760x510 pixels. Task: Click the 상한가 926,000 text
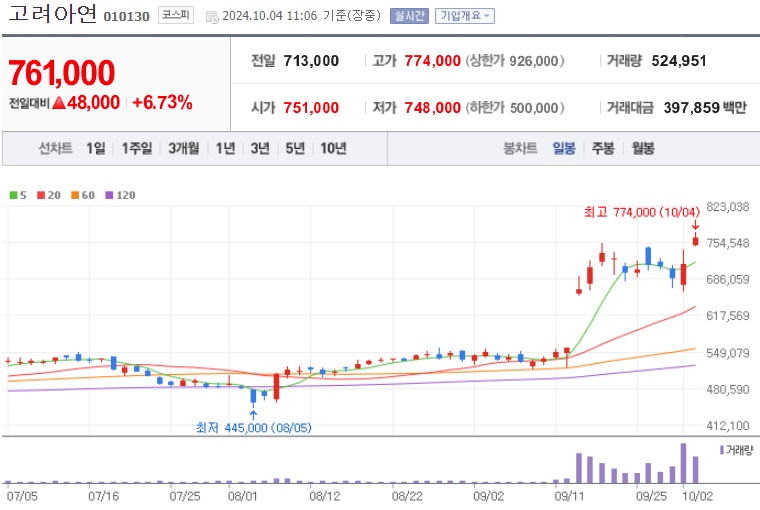515,61
